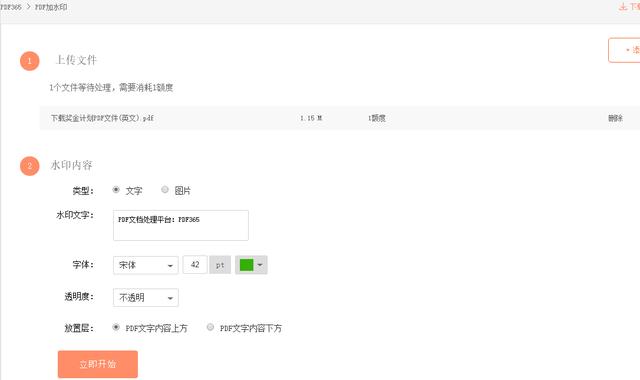
Task: Open the 不透明 transparency dropdown
Action: 146,298
